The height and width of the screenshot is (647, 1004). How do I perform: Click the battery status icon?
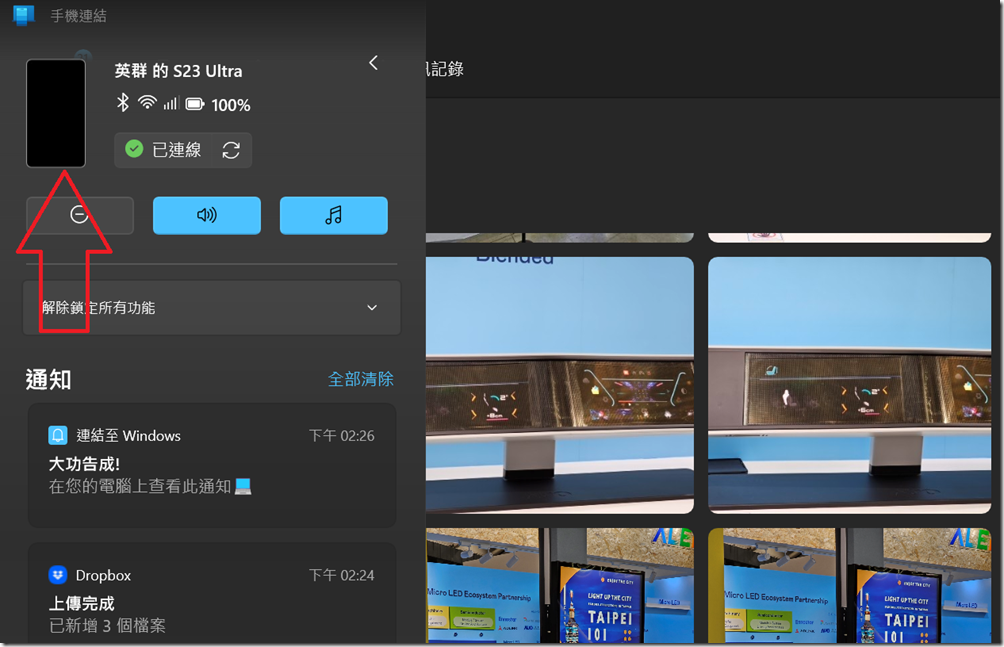point(195,104)
